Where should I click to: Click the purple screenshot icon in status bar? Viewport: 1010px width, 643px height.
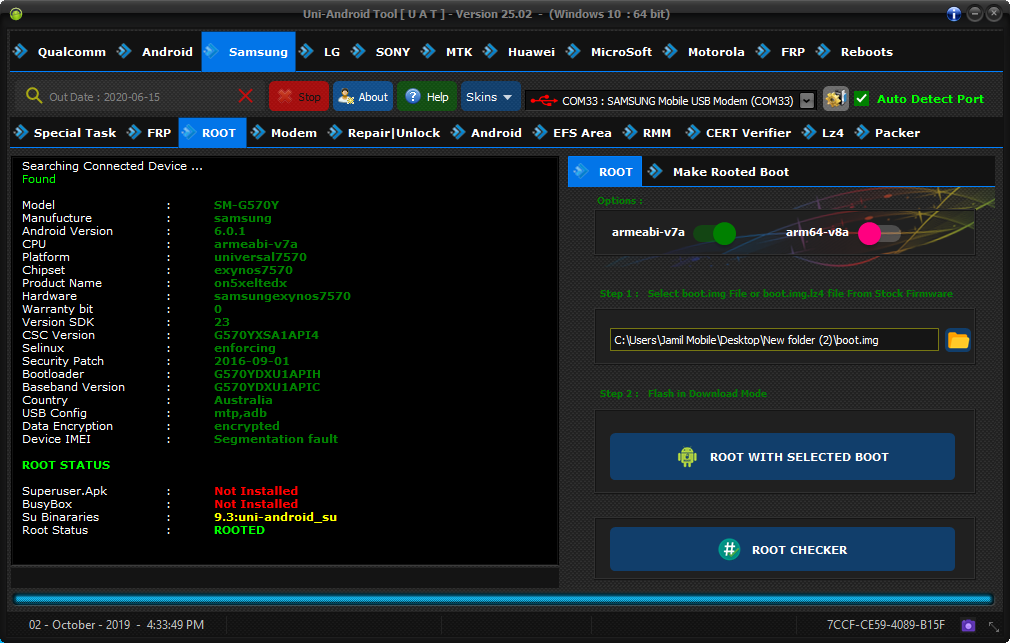(967, 625)
